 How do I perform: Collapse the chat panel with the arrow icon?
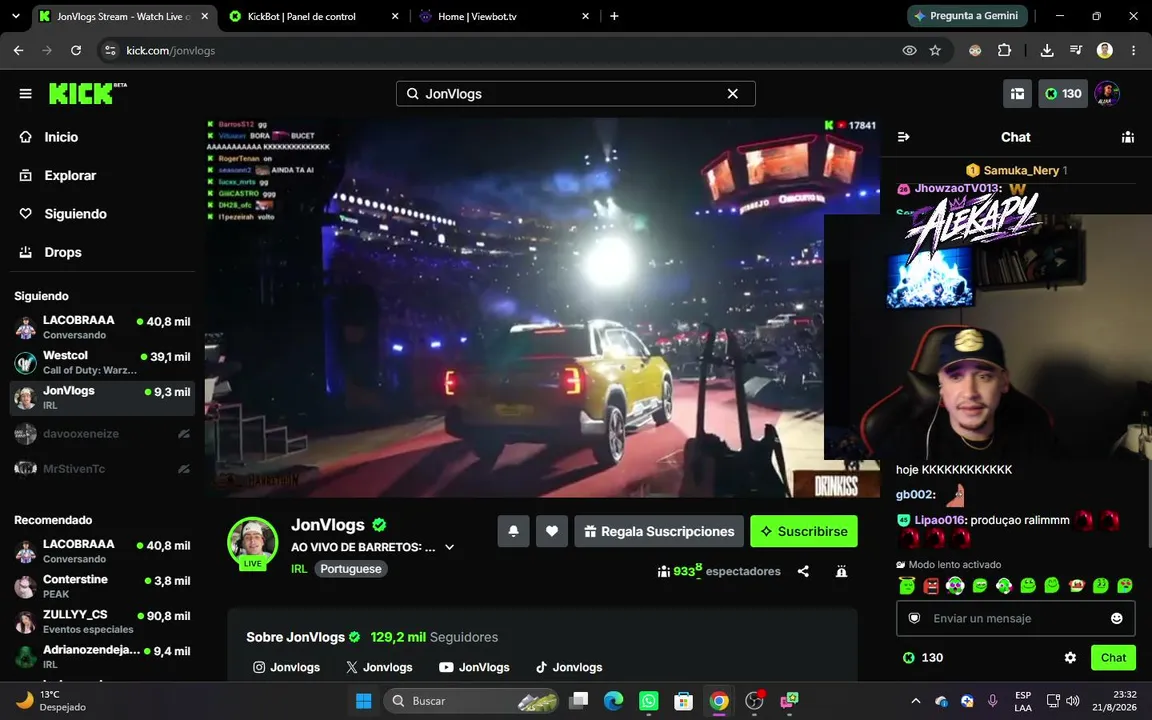904,137
